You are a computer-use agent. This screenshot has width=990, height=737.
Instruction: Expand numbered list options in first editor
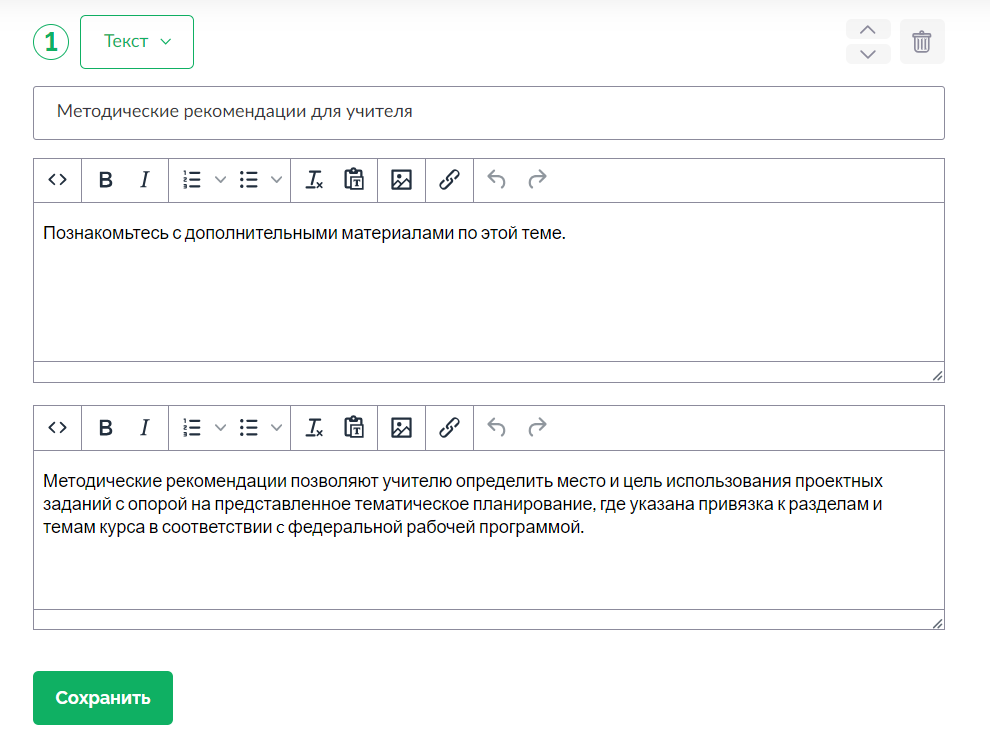tap(220, 180)
